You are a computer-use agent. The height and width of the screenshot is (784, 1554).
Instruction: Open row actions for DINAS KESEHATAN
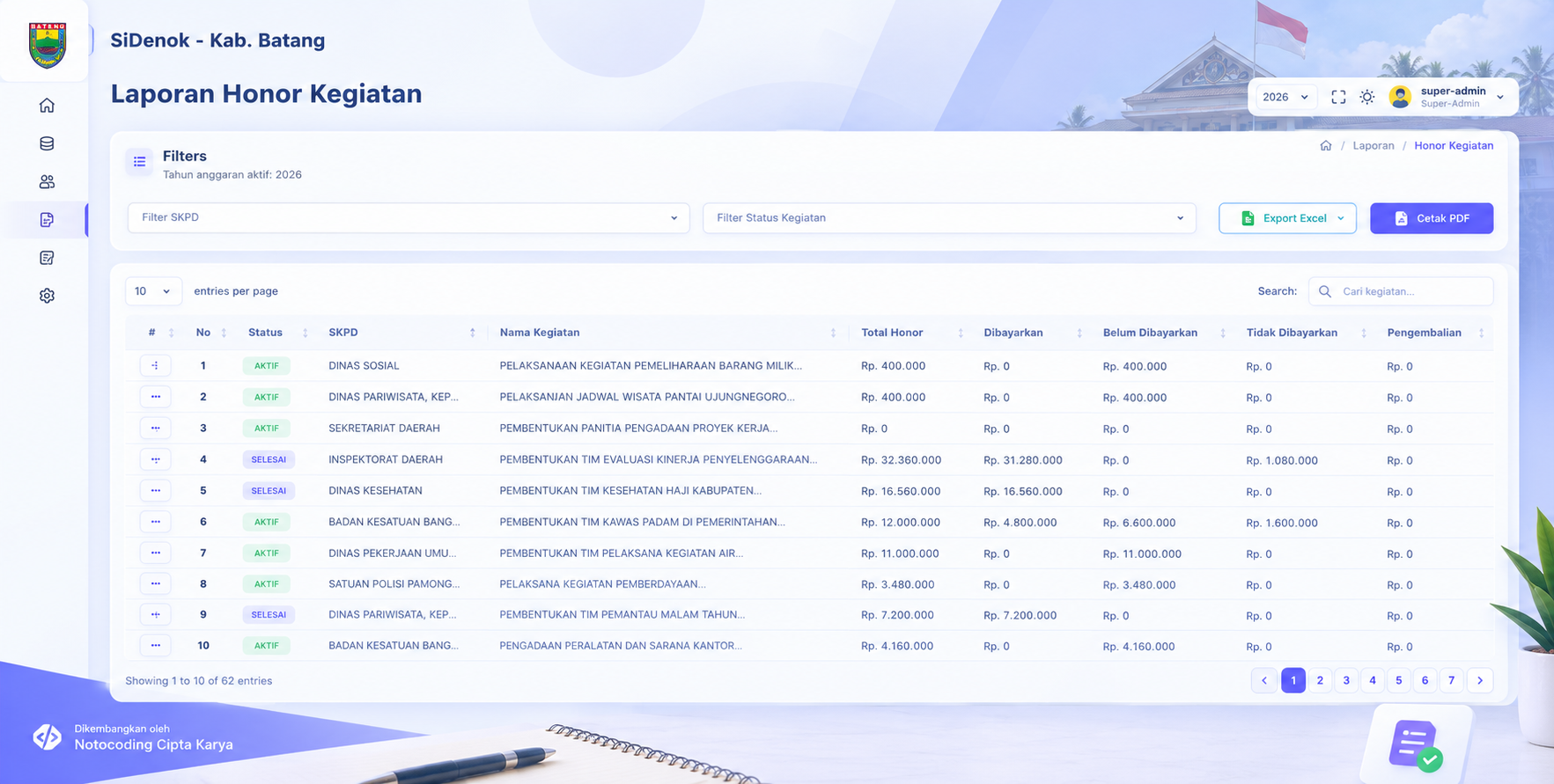click(x=155, y=491)
